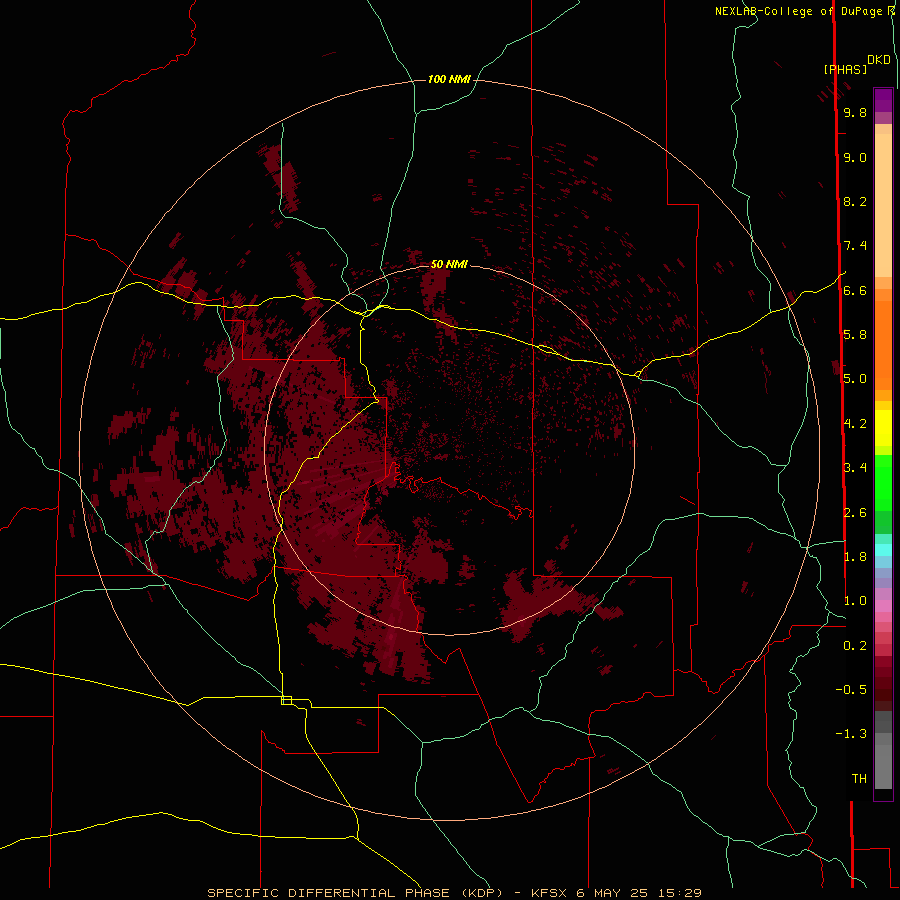Select the pink band of the color scale
The image size is (900, 900).
coord(883,606)
